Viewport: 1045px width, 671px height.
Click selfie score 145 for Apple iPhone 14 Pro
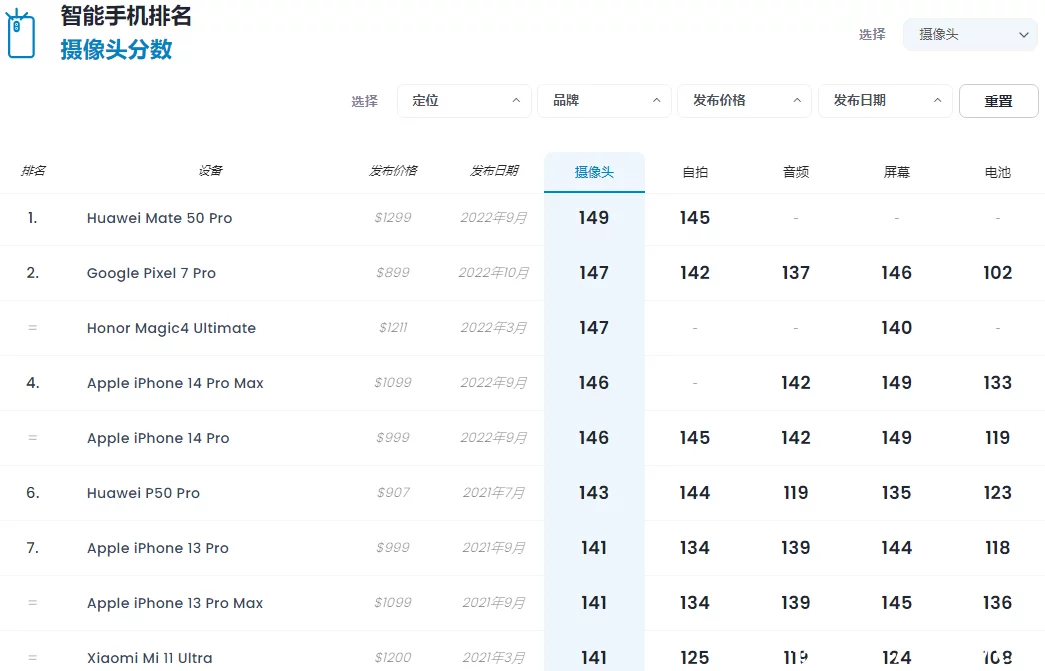coord(695,438)
